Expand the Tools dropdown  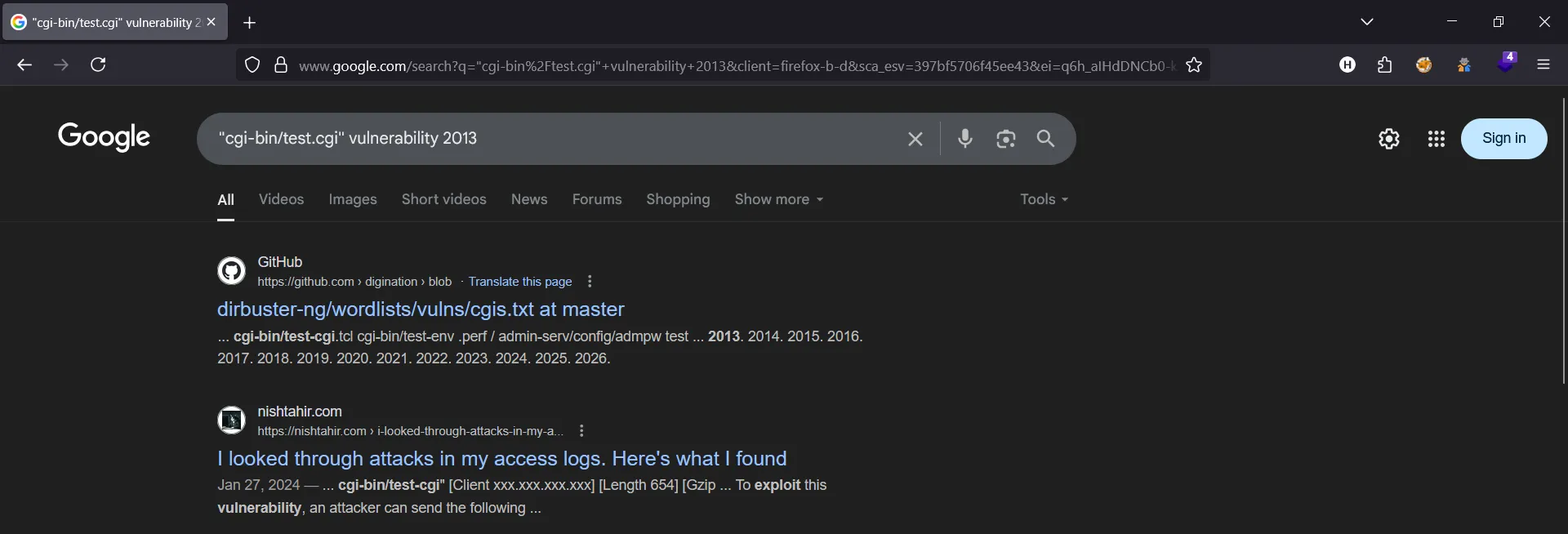point(1043,199)
